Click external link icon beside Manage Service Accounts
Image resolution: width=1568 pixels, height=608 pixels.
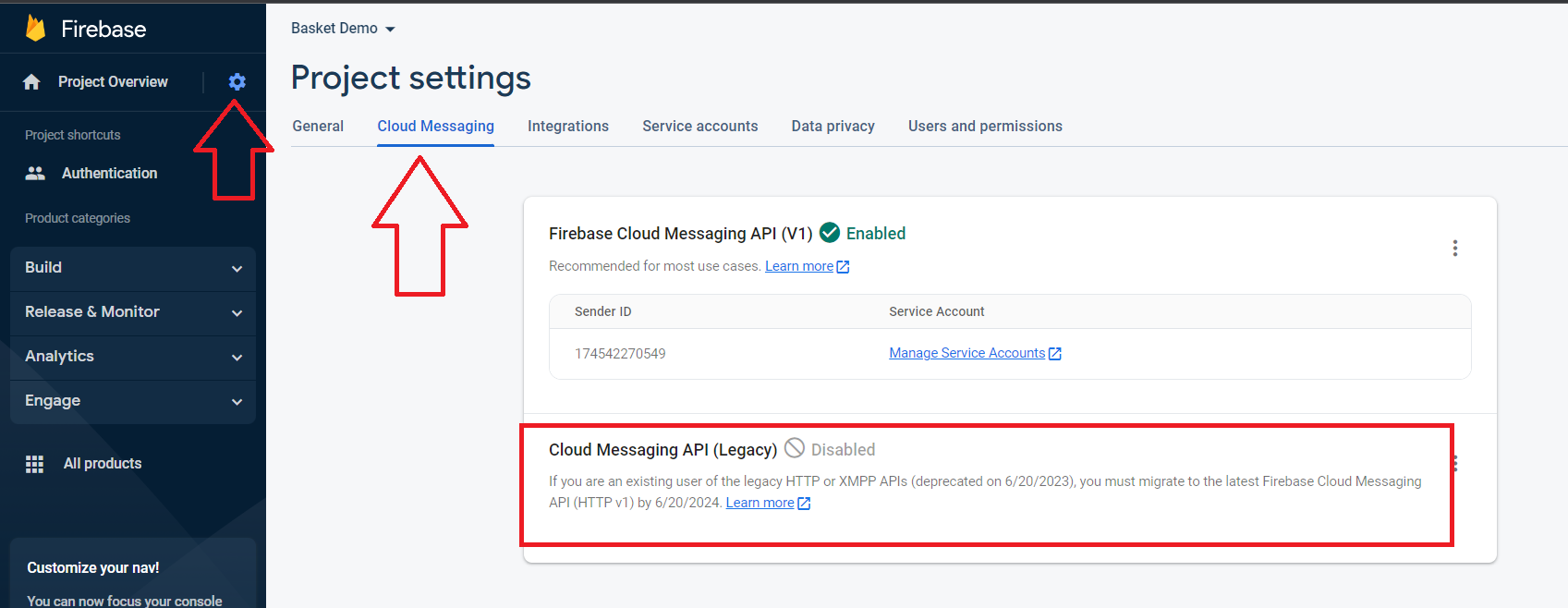[x=1055, y=354]
